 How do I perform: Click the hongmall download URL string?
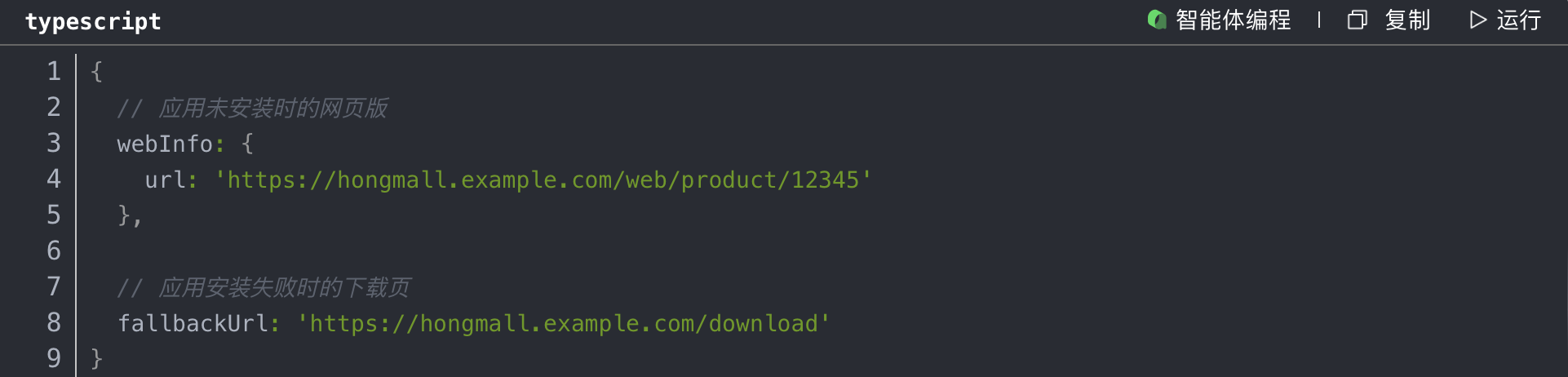pyautogui.click(x=563, y=323)
